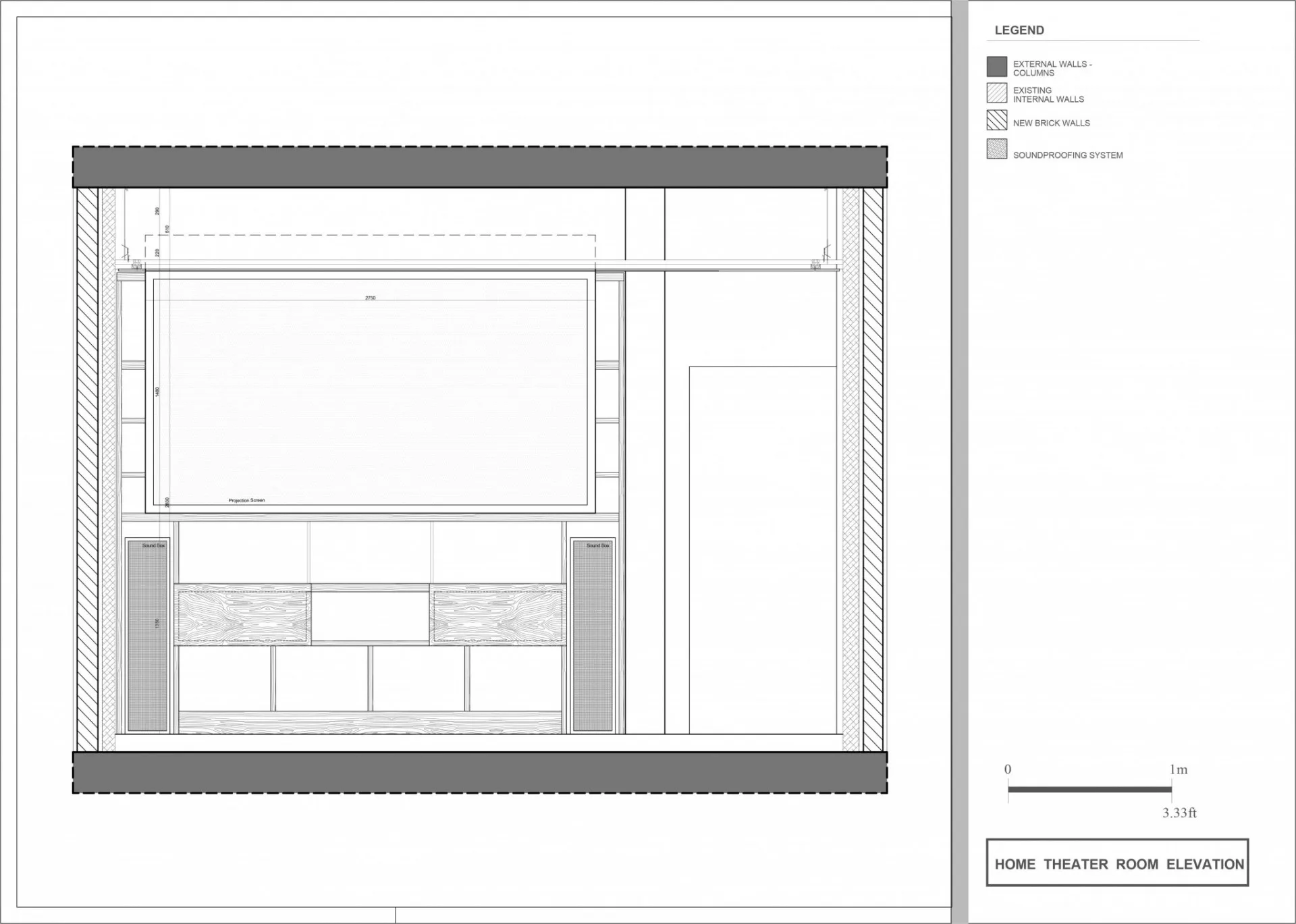Click the scale bar line
The width and height of the screenshot is (1296, 924).
coord(1089,789)
